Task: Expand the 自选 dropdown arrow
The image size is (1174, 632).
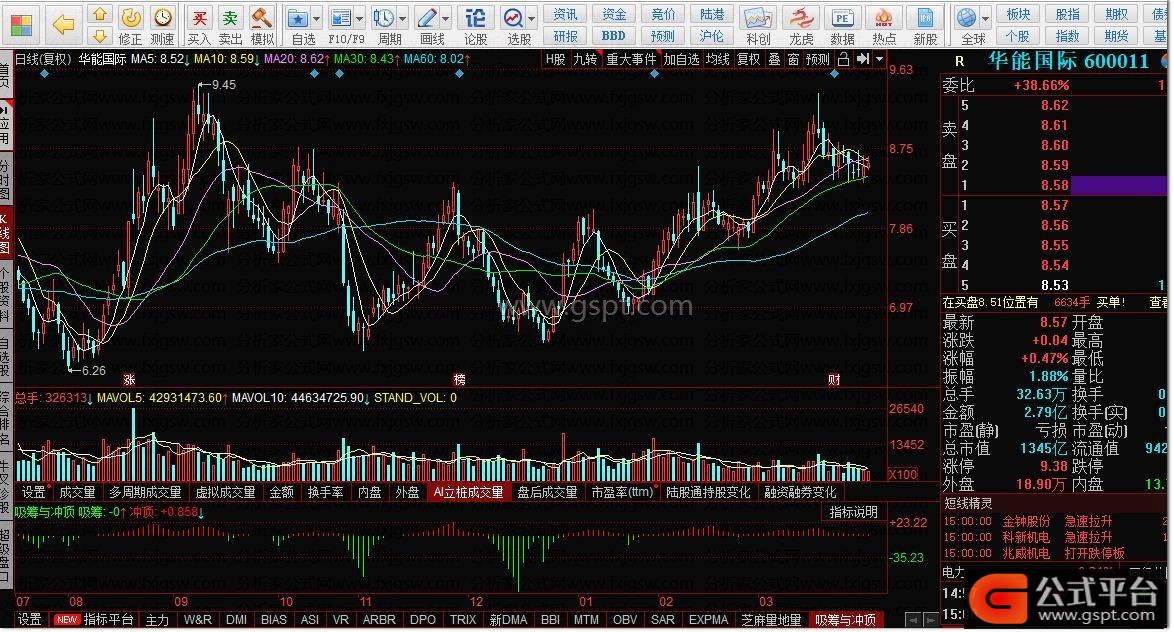Action: click(x=317, y=18)
